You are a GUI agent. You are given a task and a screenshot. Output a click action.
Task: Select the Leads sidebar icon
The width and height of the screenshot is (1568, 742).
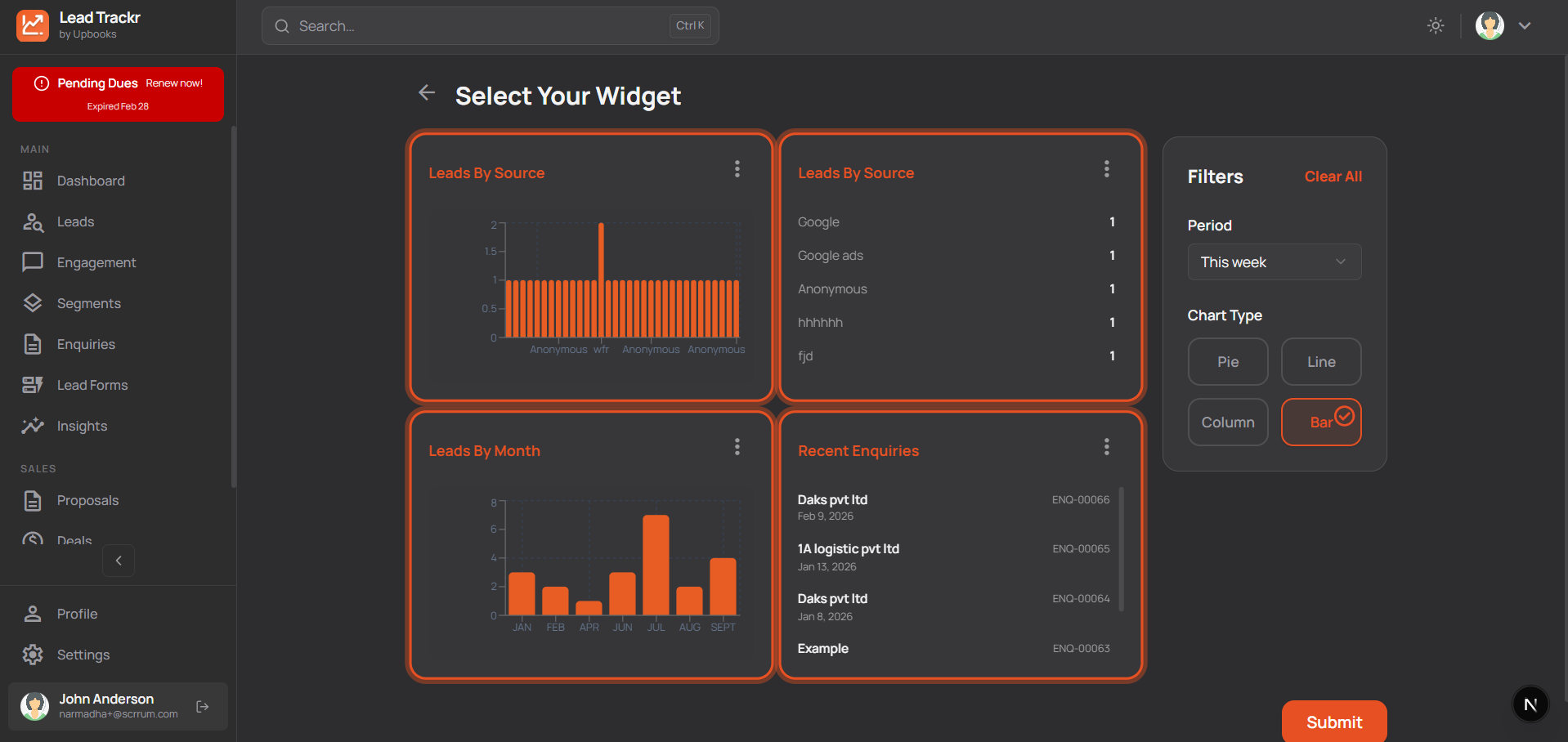click(33, 221)
